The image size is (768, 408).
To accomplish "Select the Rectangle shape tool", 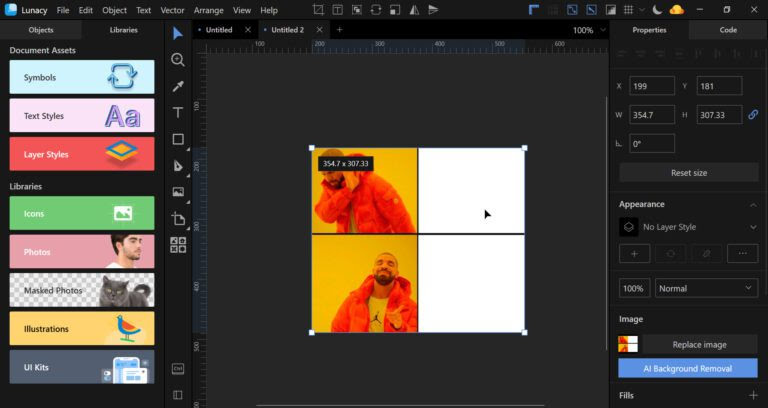I will [178, 140].
